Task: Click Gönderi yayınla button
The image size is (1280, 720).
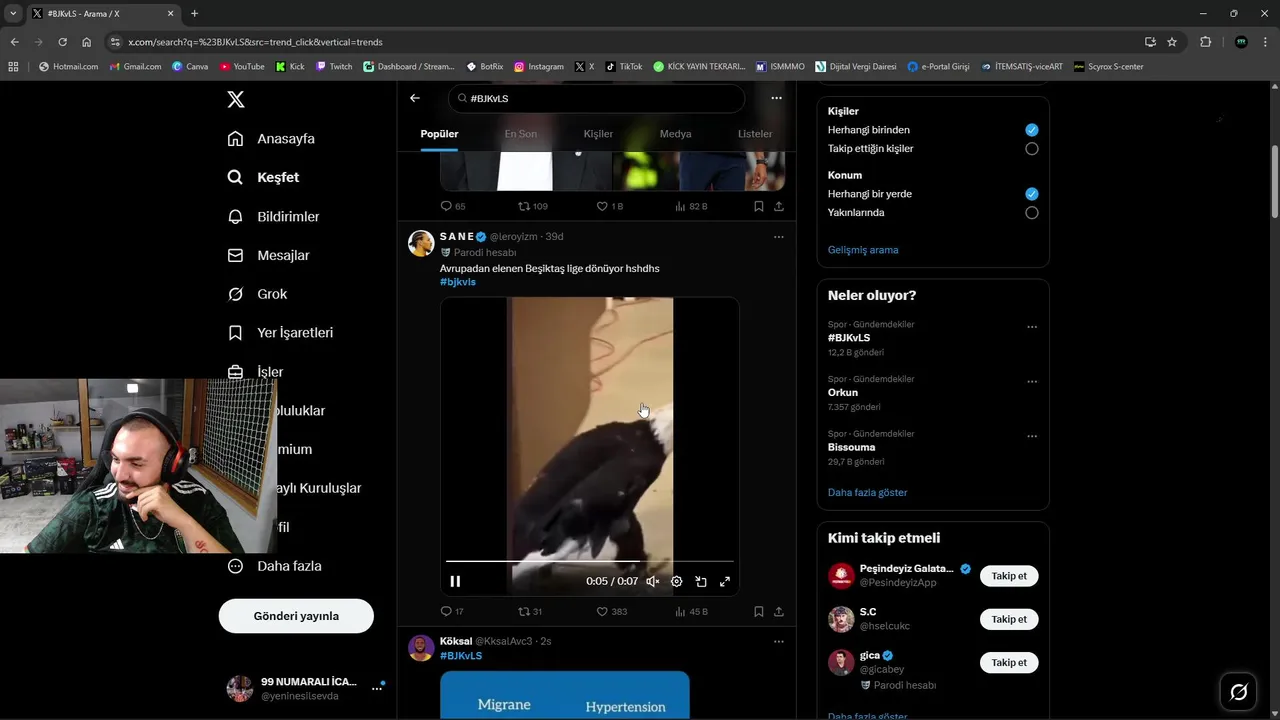Action: (x=296, y=616)
